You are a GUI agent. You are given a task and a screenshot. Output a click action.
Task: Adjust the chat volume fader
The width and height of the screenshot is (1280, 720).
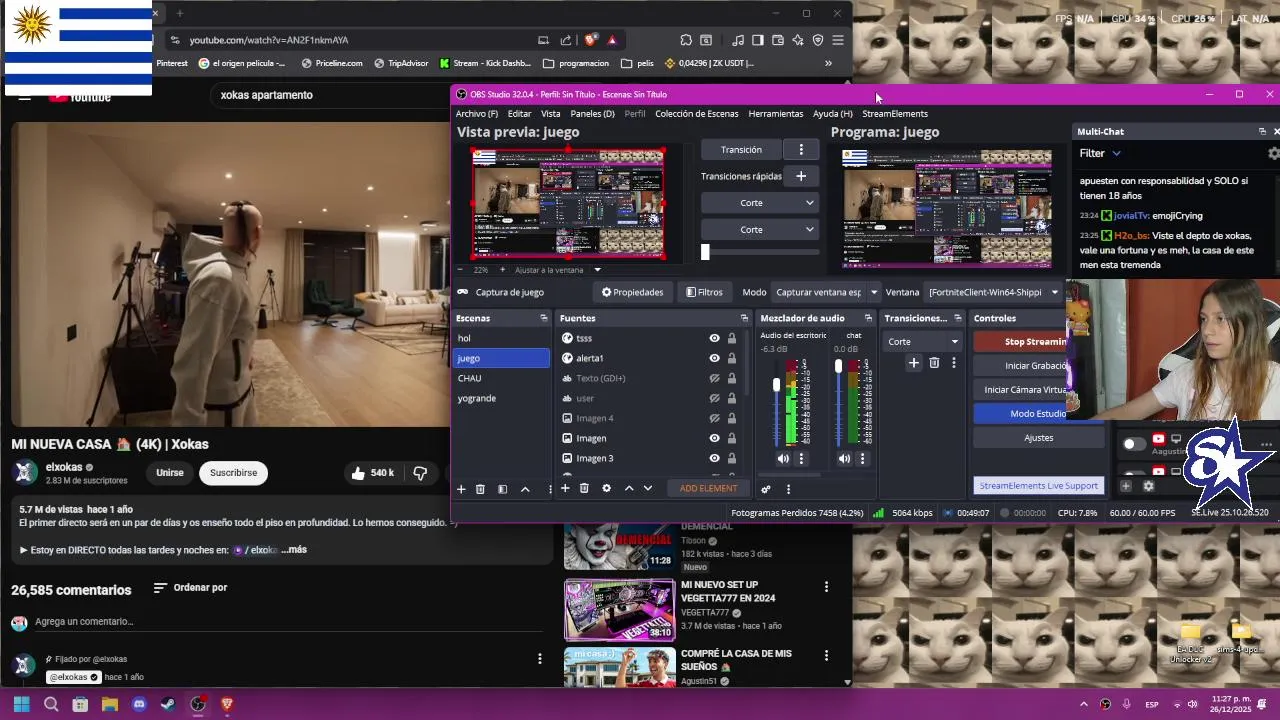838,367
